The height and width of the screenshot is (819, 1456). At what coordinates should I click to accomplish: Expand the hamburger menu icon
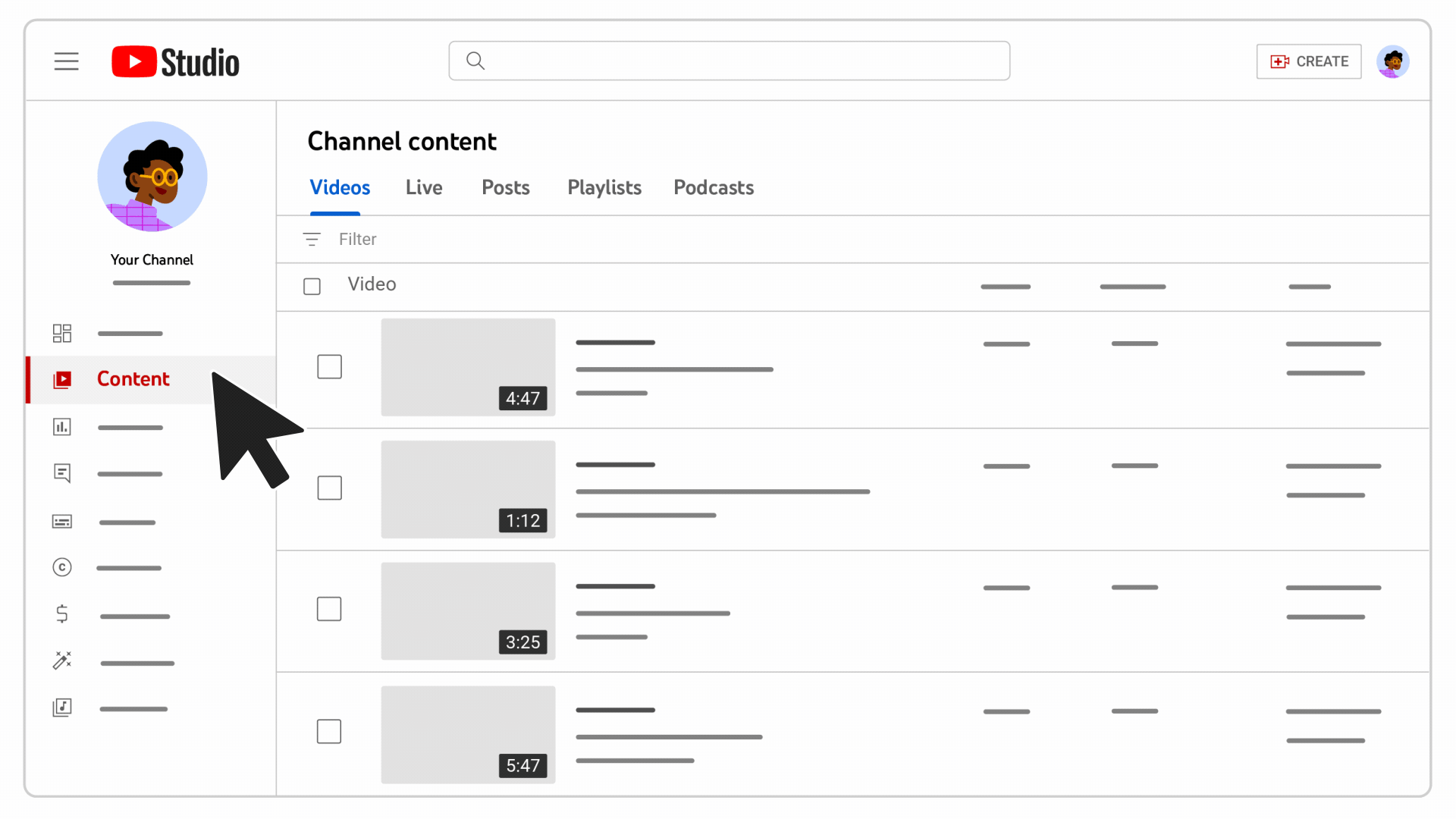pos(66,61)
